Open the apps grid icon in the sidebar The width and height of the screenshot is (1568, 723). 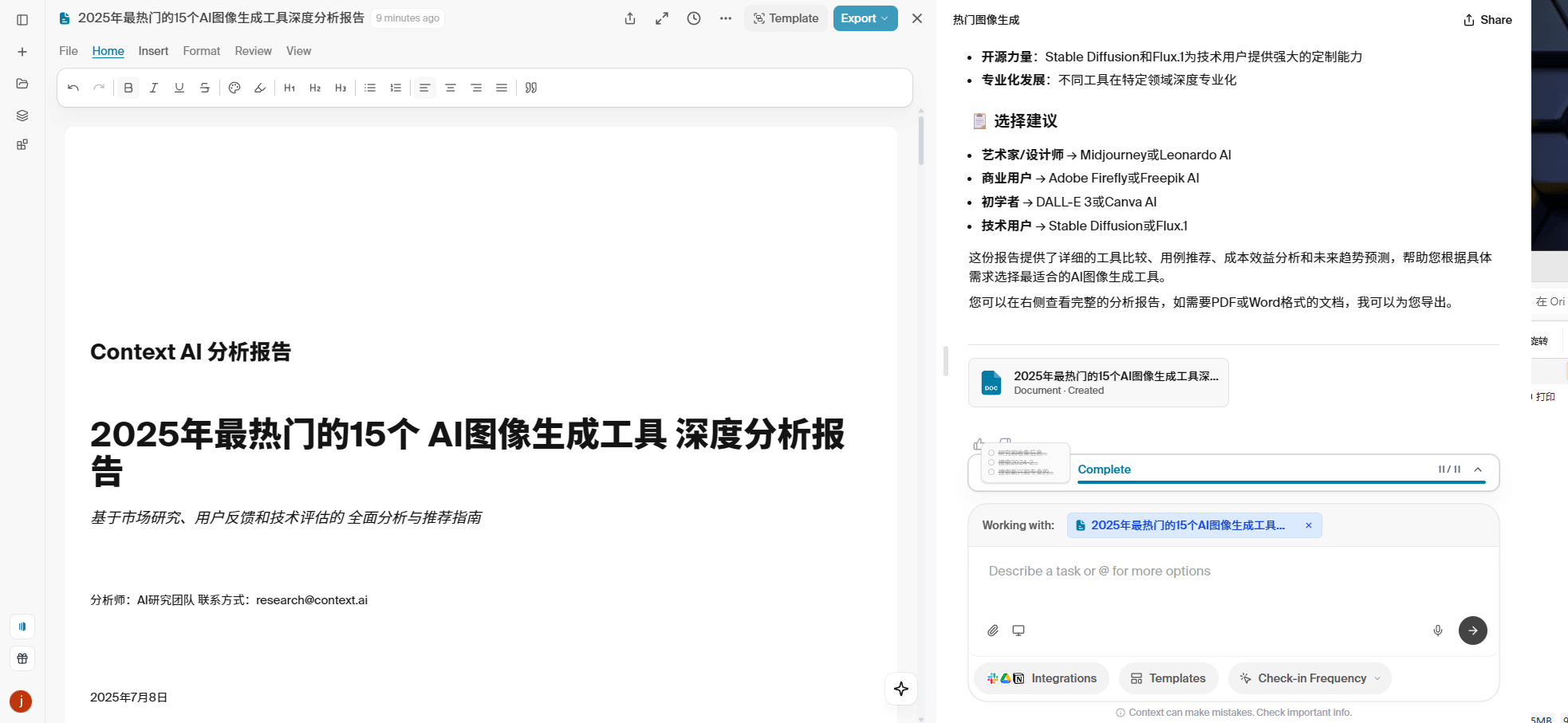[x=22, y=144]
